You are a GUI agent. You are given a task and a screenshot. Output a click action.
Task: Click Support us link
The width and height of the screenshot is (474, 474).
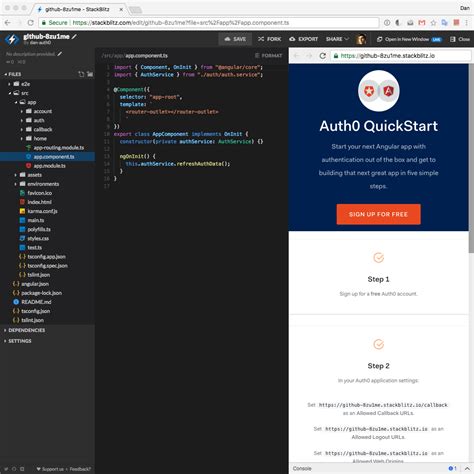point(50,469)
